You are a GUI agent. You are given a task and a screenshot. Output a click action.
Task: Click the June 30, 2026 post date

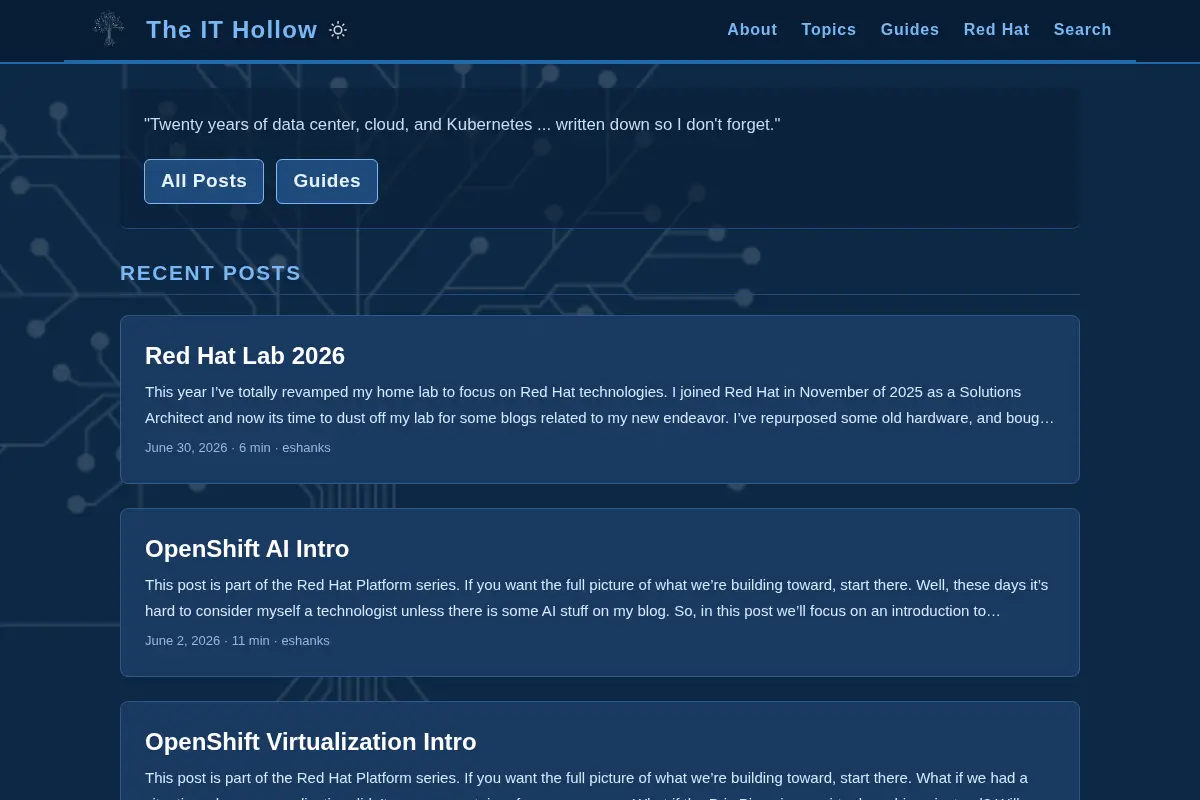pyautogui.click(x=186, y=448)
